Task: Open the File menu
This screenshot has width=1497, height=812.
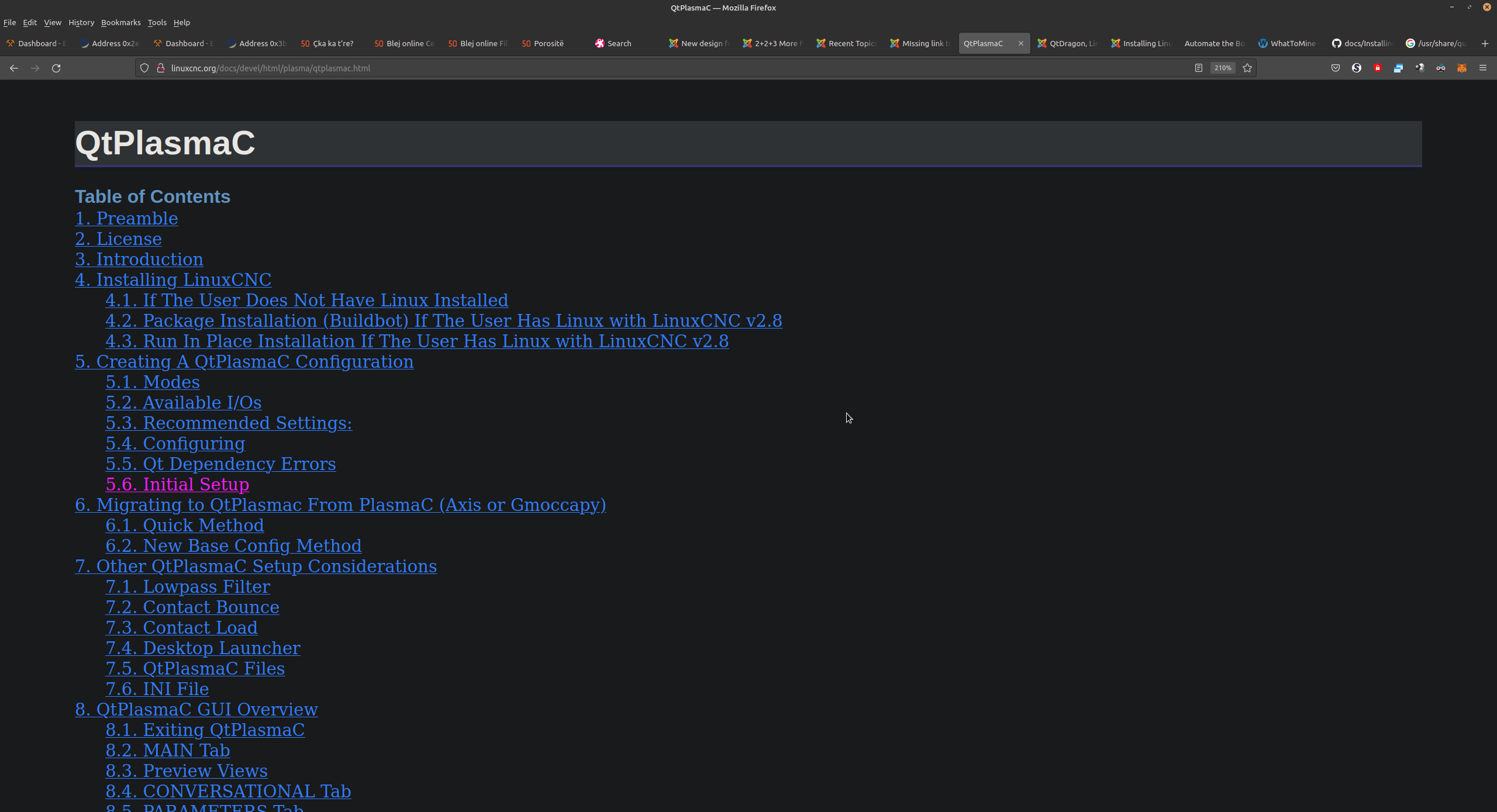Action: [9, 22]
